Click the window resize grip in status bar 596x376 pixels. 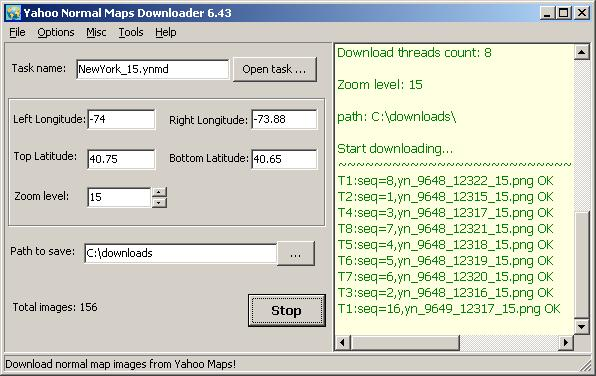585,366
